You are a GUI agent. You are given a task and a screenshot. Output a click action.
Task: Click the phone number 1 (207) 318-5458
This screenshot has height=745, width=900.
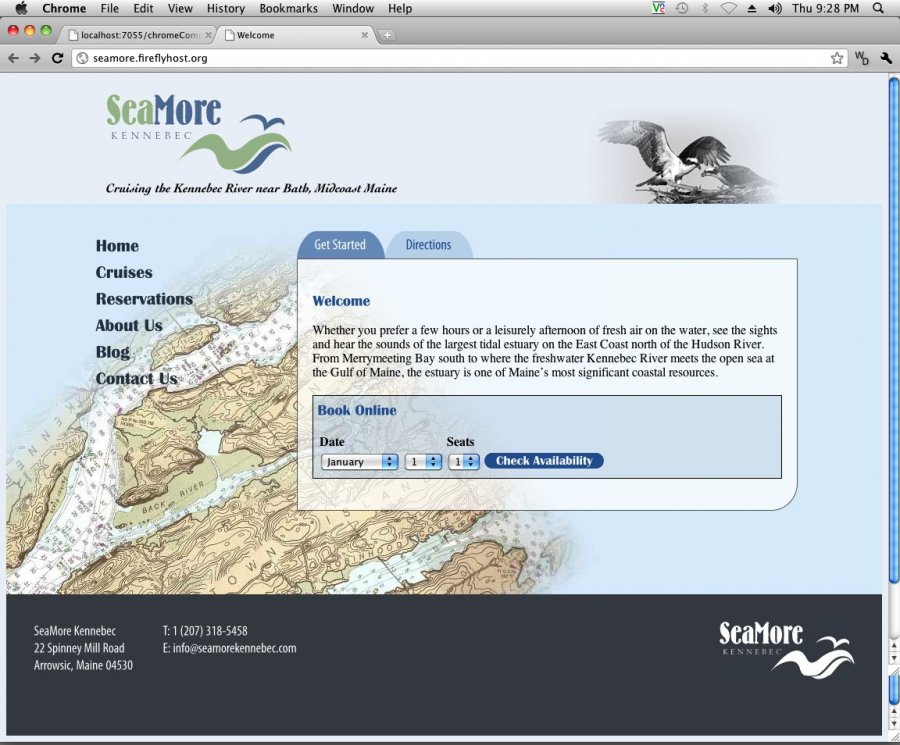click(x=210, y=631)
